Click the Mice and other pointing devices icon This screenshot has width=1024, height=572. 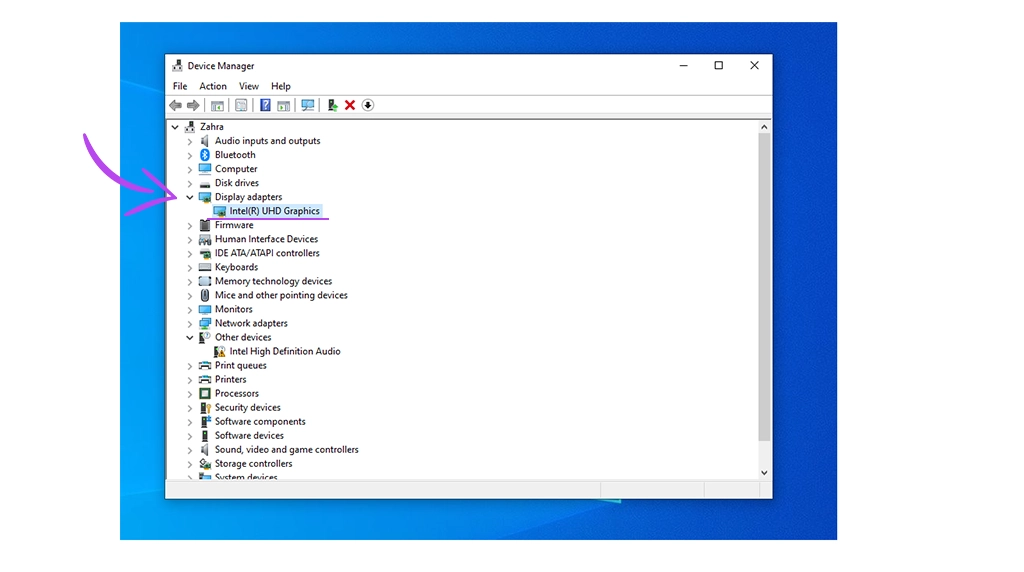click(204, 295)
